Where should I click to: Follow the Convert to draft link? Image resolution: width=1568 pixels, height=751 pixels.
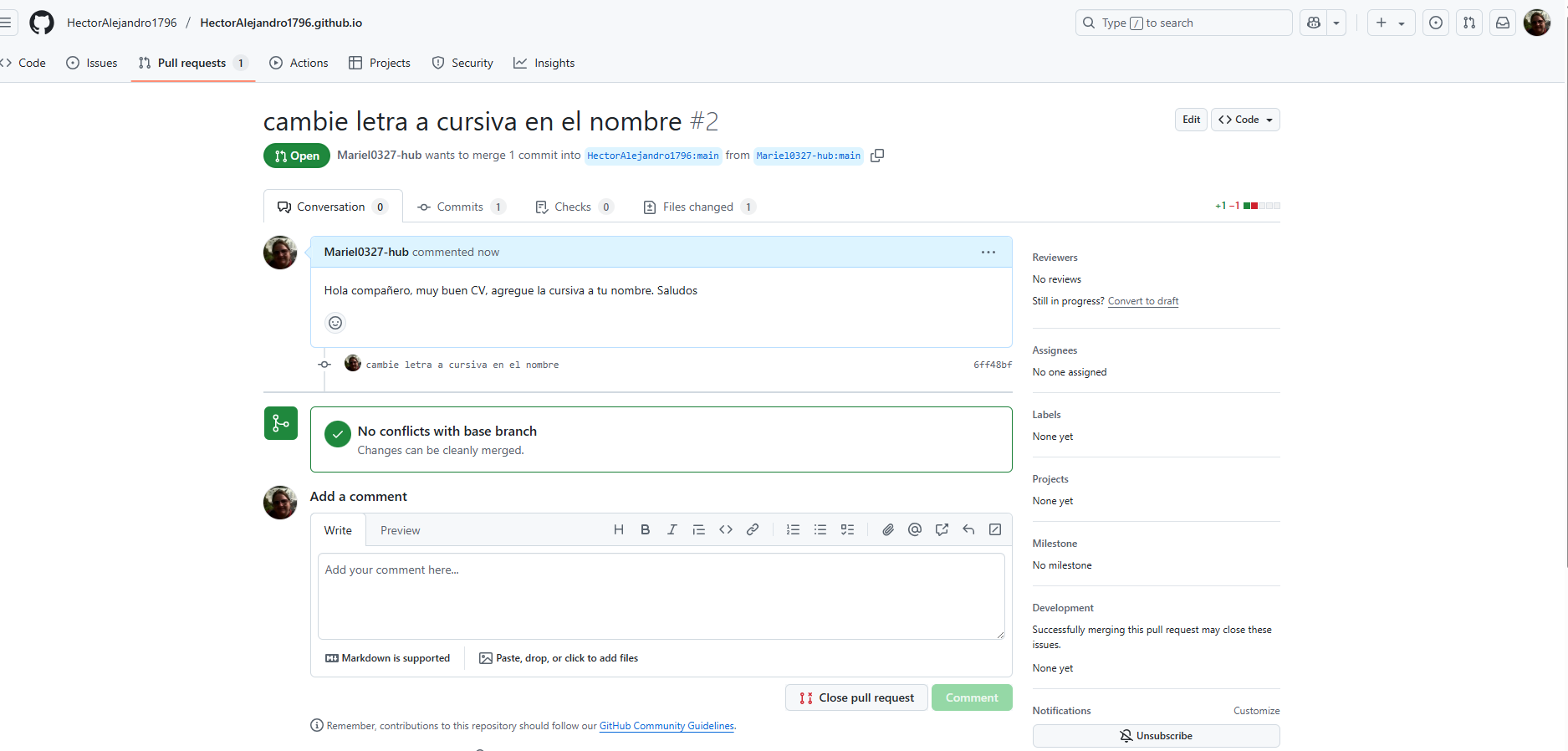(x=1143, y=301)
